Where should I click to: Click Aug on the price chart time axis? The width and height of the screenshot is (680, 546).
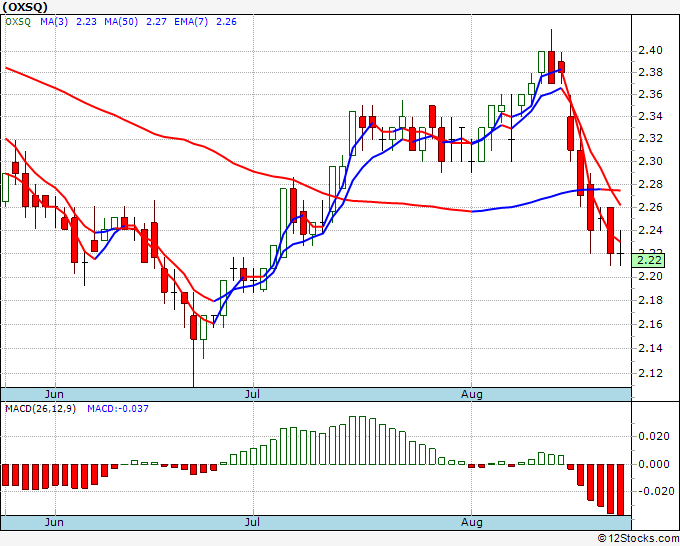471,394
